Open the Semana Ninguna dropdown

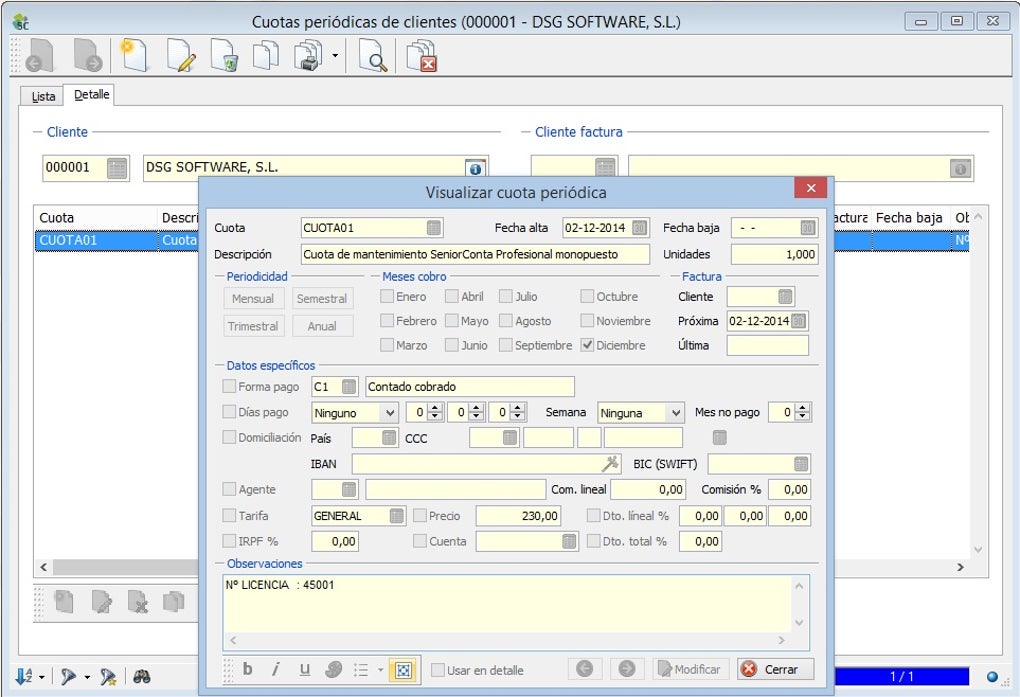pos(676,413)
